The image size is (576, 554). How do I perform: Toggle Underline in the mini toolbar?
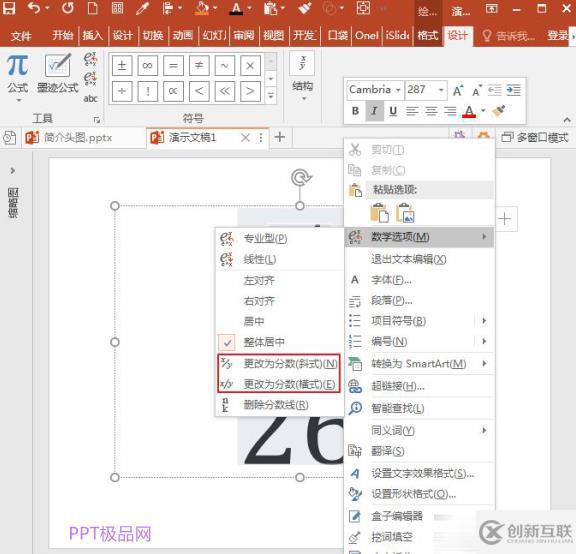click(x=393, y=111)
